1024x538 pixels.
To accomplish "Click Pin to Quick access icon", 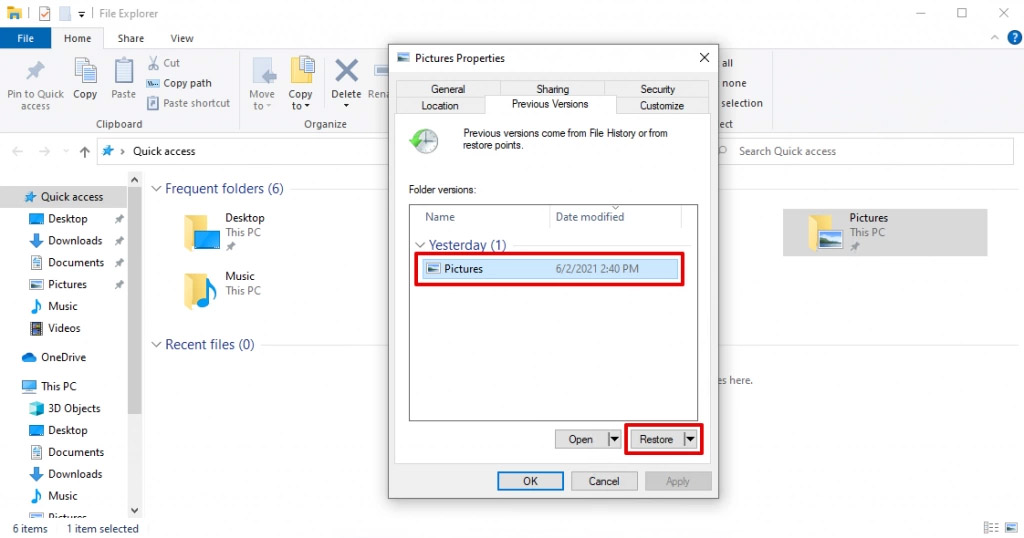I will [35, 70].
